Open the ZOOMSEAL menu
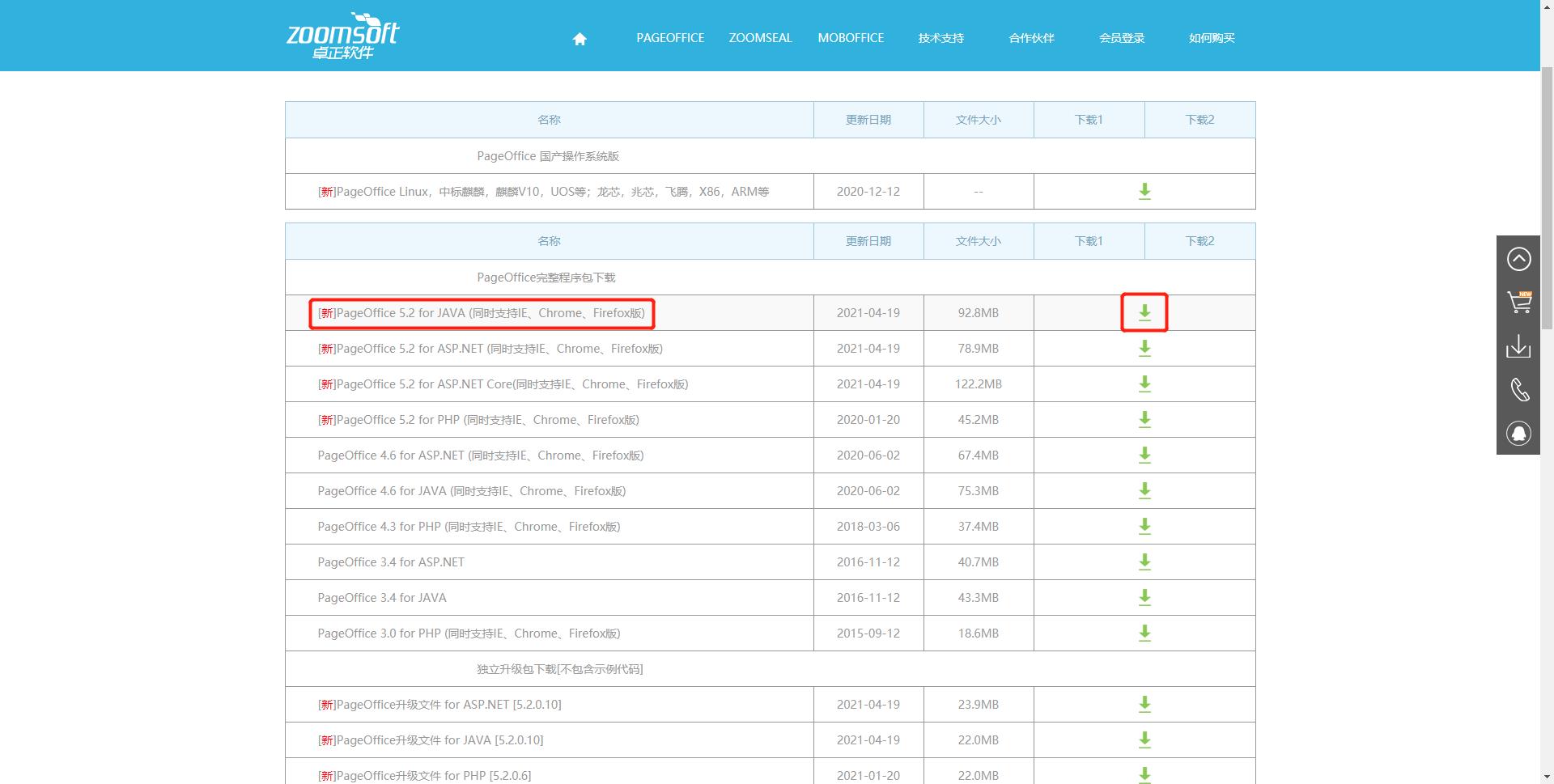Image resolution: width=1554 pixels, height=784 pixels. click(x=760, y=38)
